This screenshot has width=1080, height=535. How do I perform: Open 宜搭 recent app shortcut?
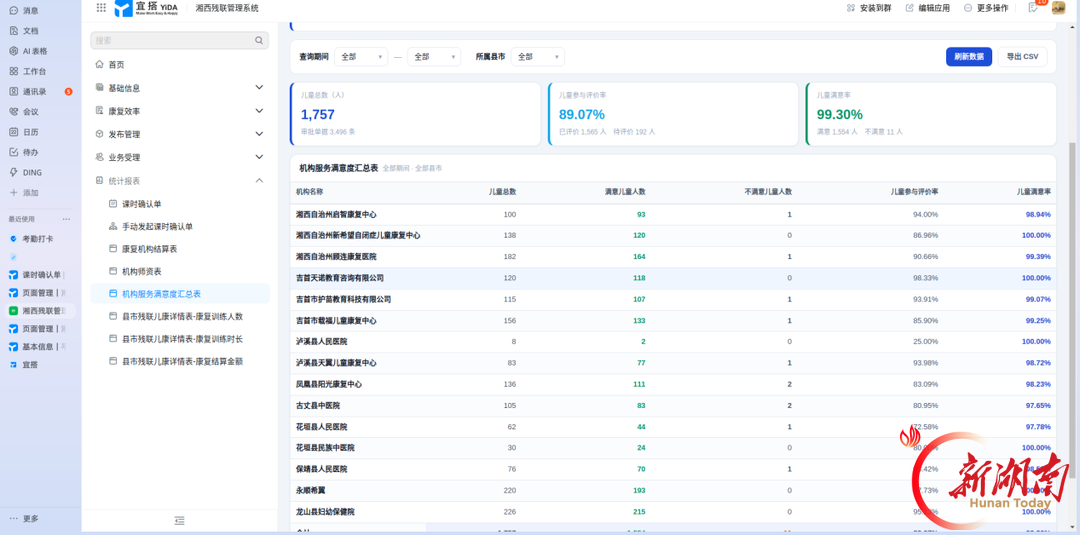coord(23,364)
